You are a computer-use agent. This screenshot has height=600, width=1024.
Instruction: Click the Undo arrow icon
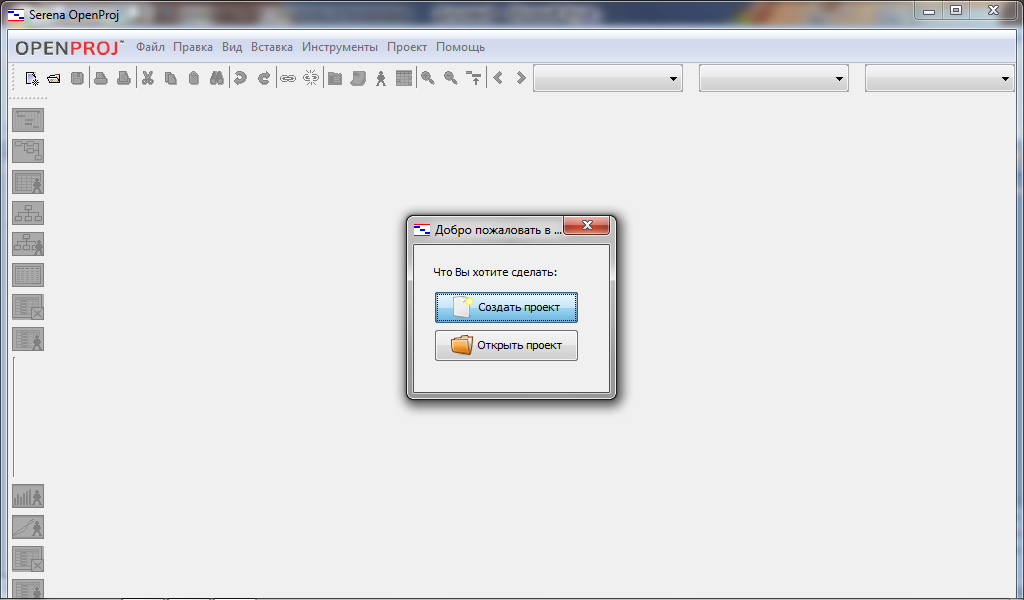240,78
